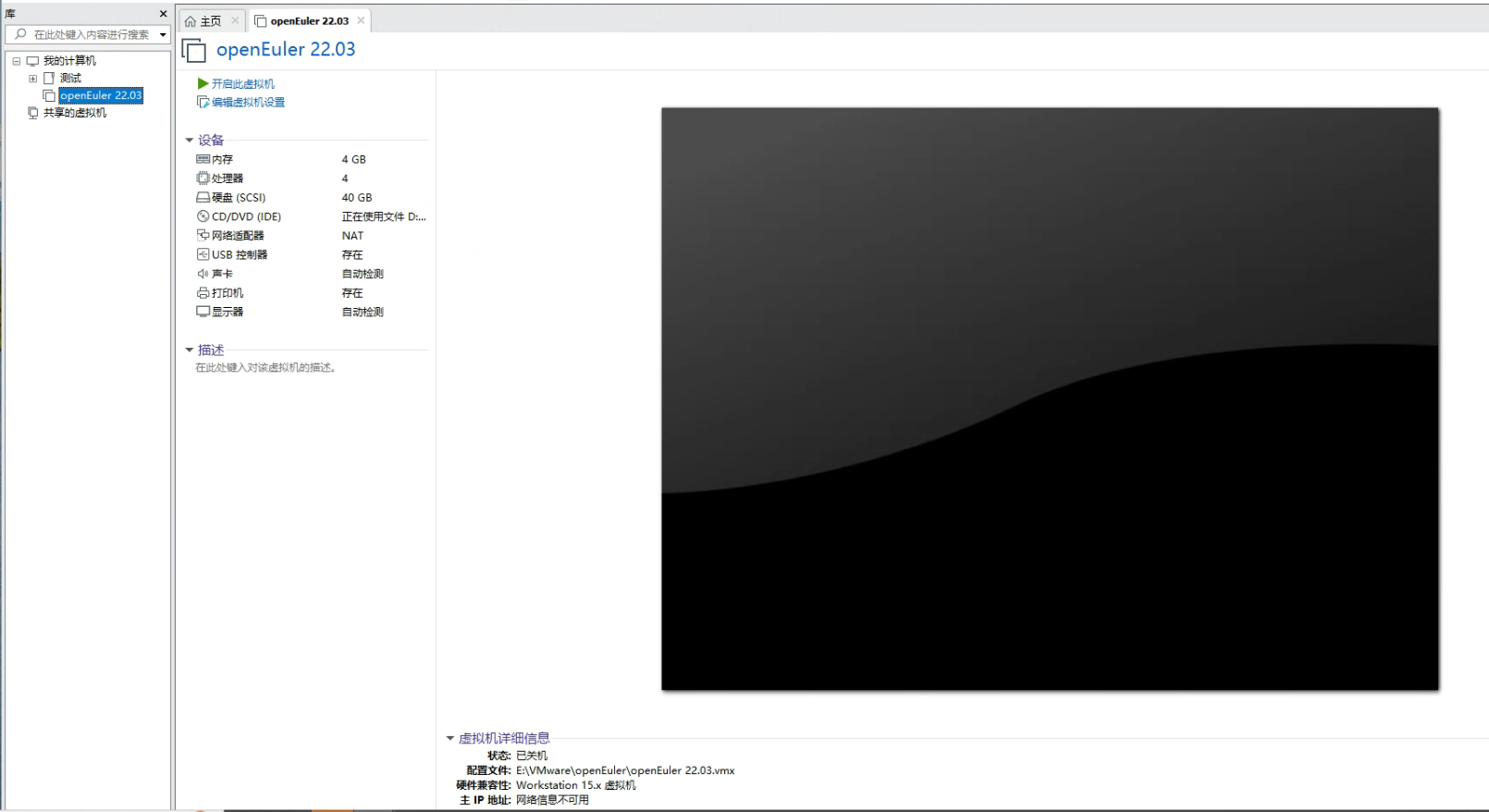1489x812 pixels.
Task: Select 共享的虚拟机 in the library tree
Action: pos(75,113)
